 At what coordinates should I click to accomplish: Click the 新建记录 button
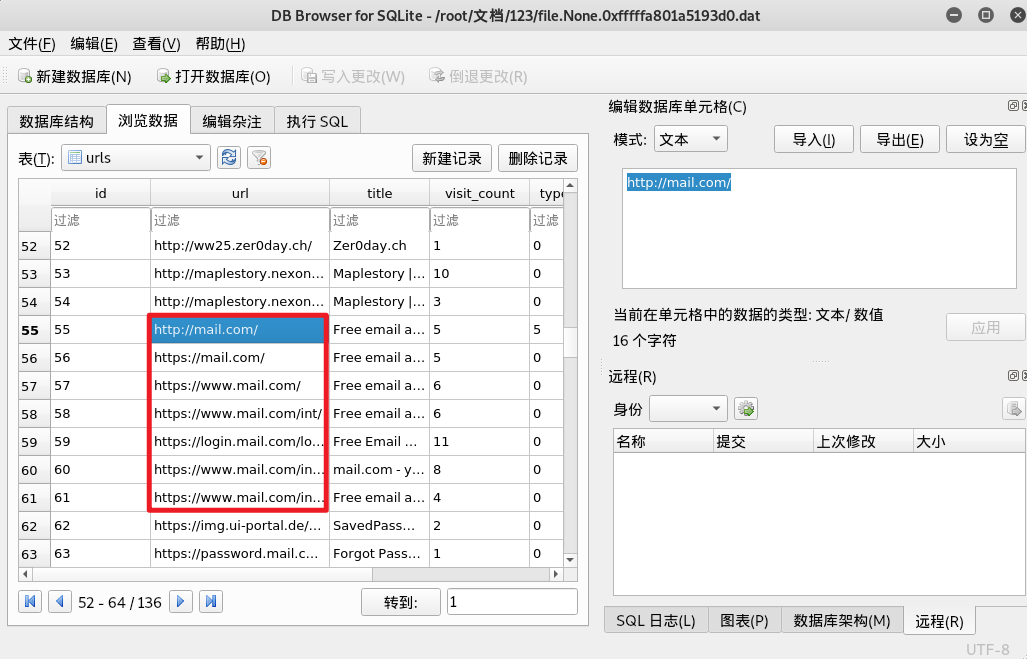(x=451, y=158)
